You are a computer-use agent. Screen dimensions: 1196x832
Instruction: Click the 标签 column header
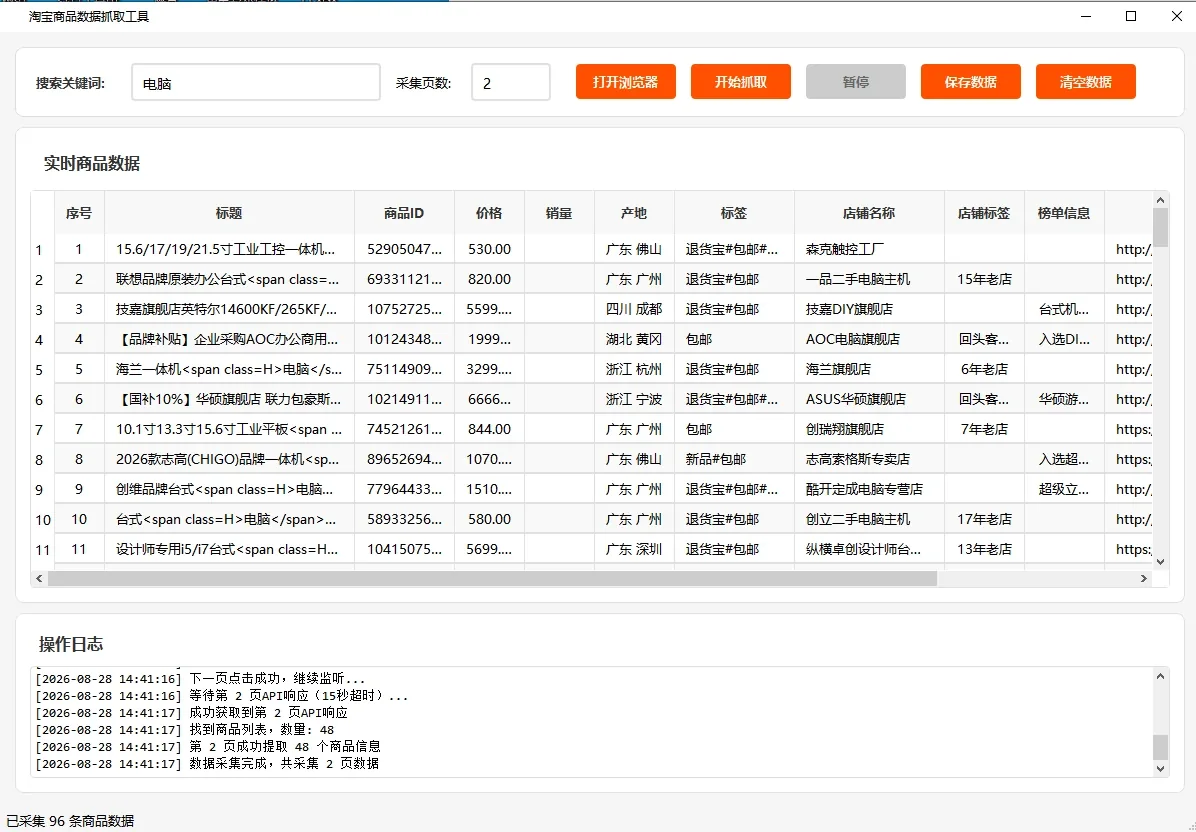[734, 213]
